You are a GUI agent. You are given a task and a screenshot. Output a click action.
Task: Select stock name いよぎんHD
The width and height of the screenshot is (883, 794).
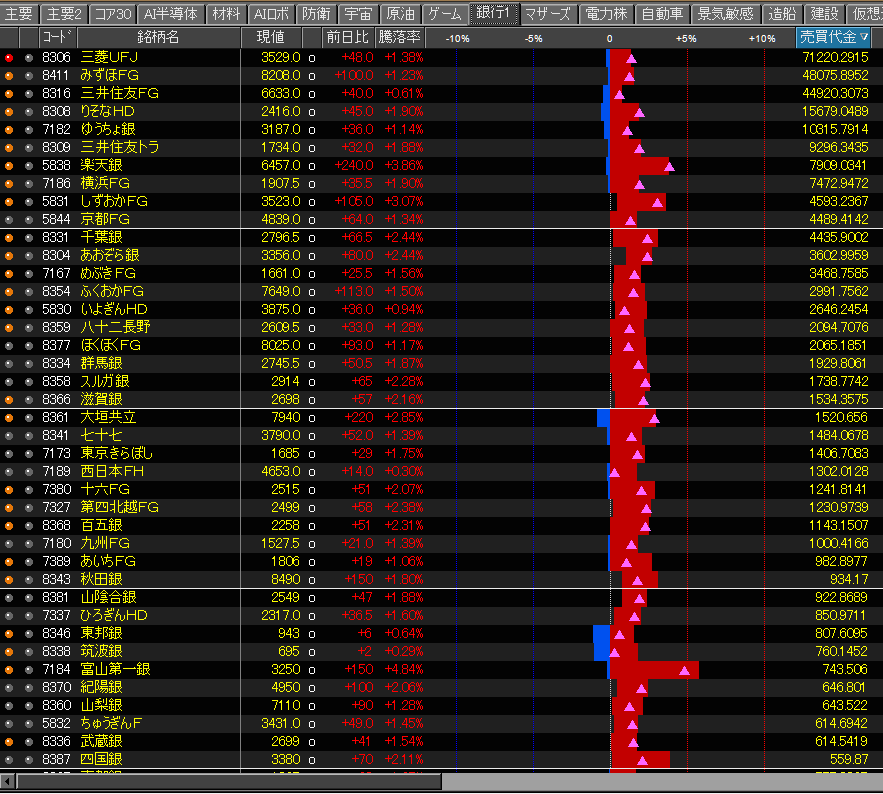[x=114, y=310]
